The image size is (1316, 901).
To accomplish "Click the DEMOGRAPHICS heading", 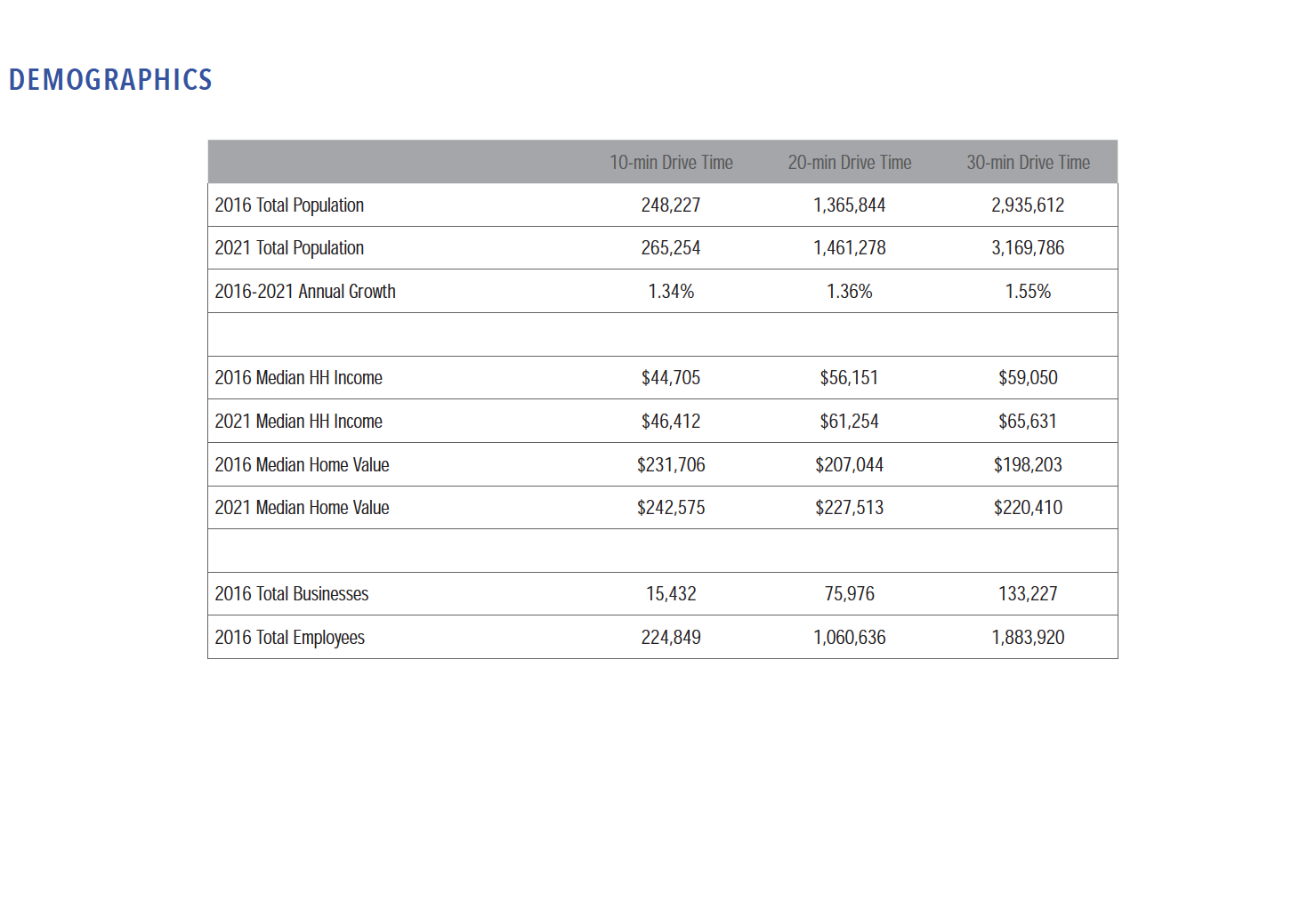I will (110, 80).
